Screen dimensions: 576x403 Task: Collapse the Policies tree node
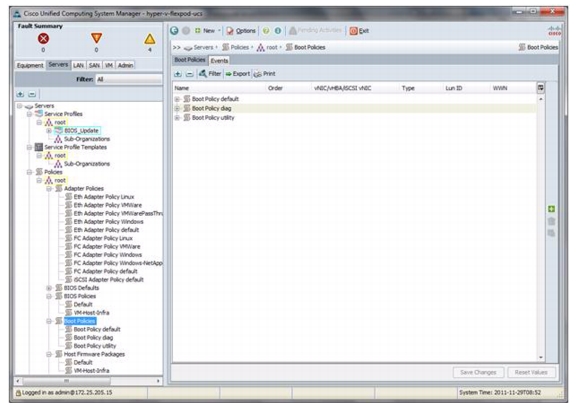click(29, 172)
